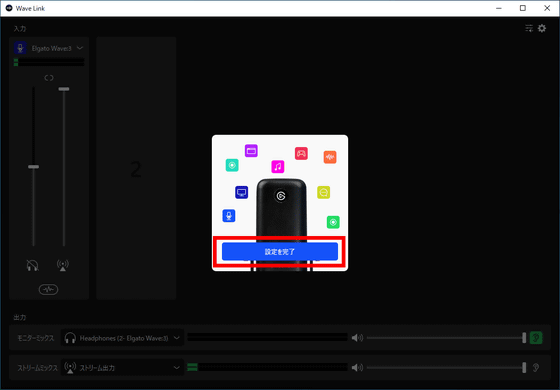Screen dimensions: 560x390
Task: Mute the input channel's headphone monitor output
Action: [x=32, y=265]
